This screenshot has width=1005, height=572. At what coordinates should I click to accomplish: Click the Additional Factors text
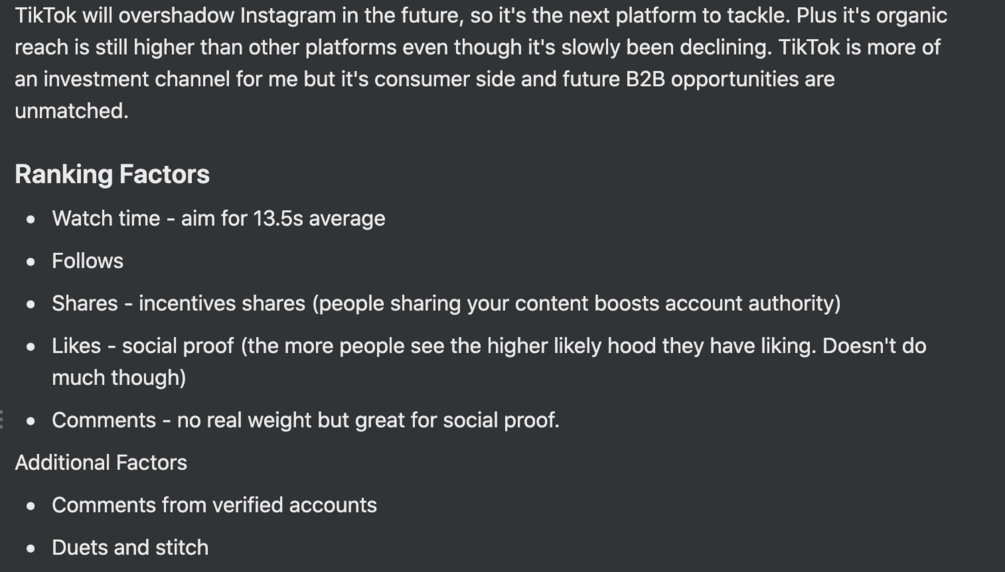101,463
